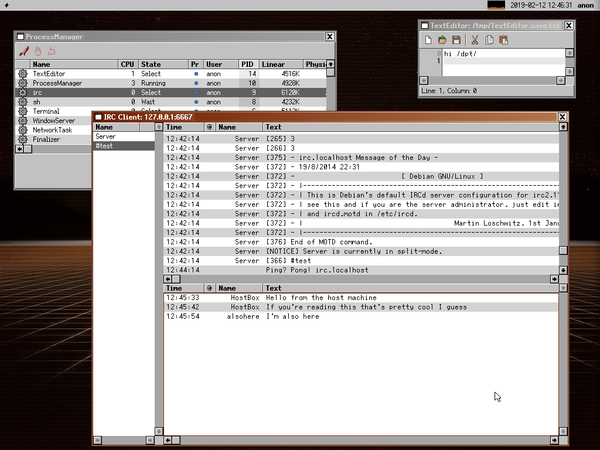600x450 pixels.
Task: Save the file with the floppy icon
Action: (x=456, y=40)
